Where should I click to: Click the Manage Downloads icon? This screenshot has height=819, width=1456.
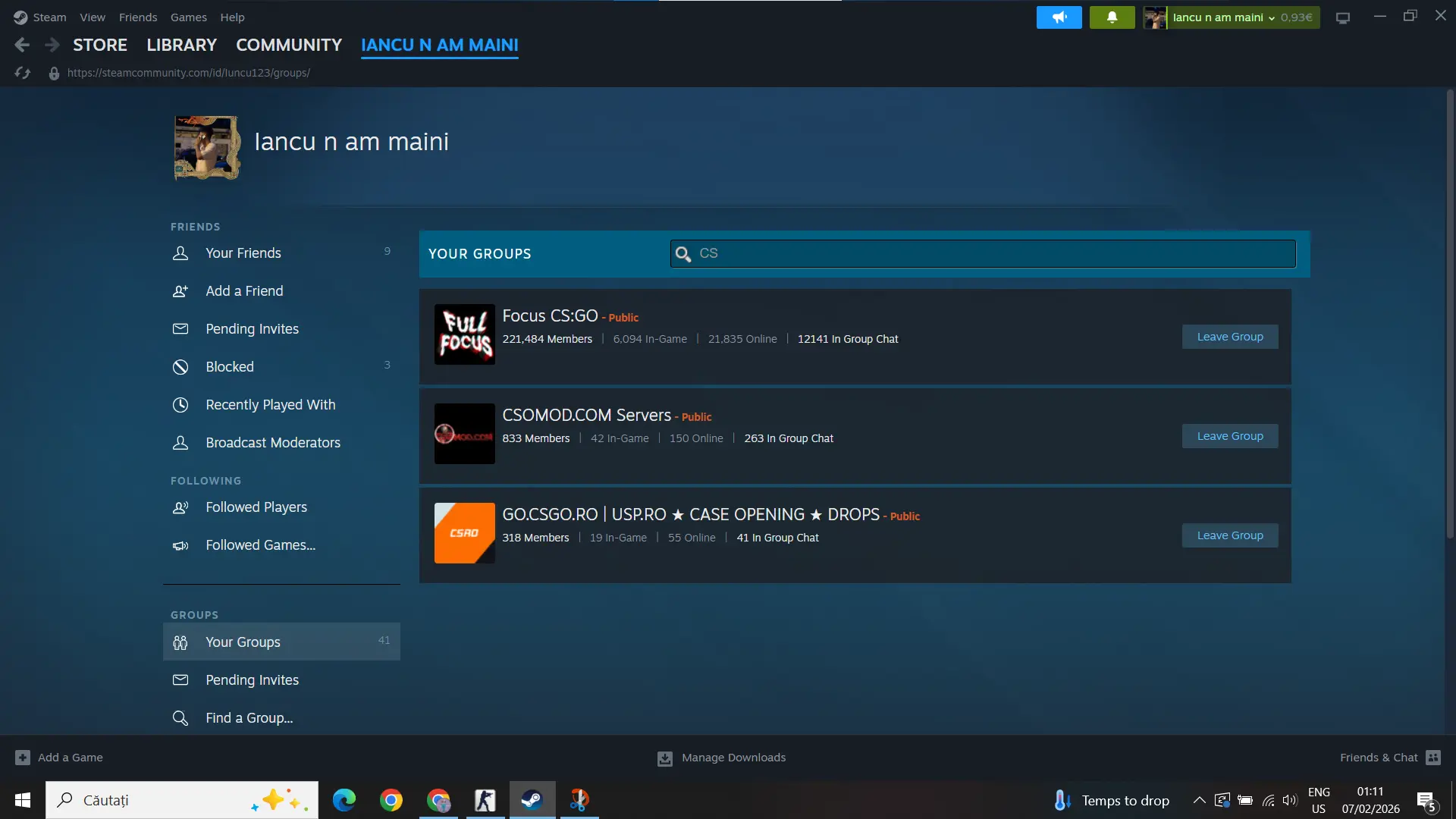[665, 758]
